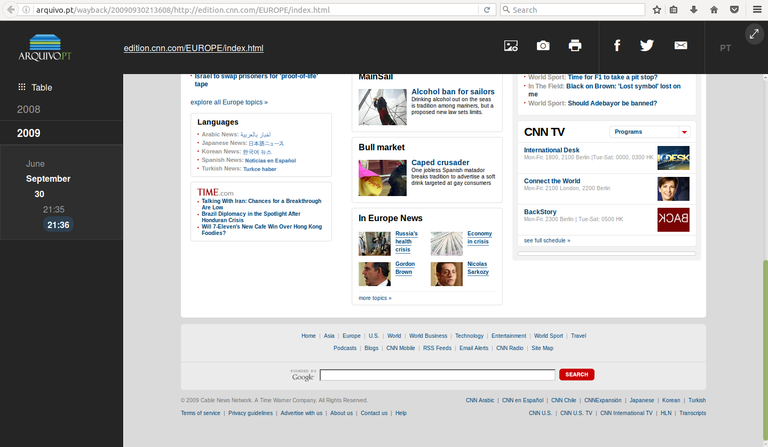Print the archived page
The width and height of the screenshot is (768, 447).
point(575,46)
